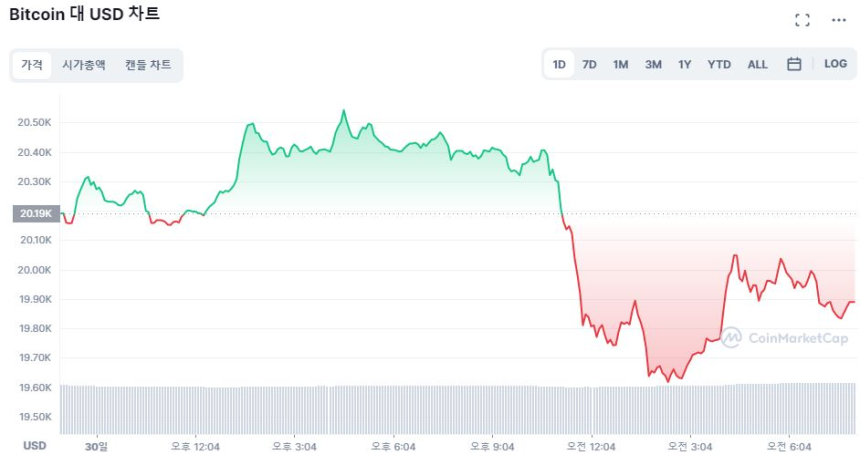Screen dimensions: 860x455
Task: Select the 1D time range
Action: [559, 64]
